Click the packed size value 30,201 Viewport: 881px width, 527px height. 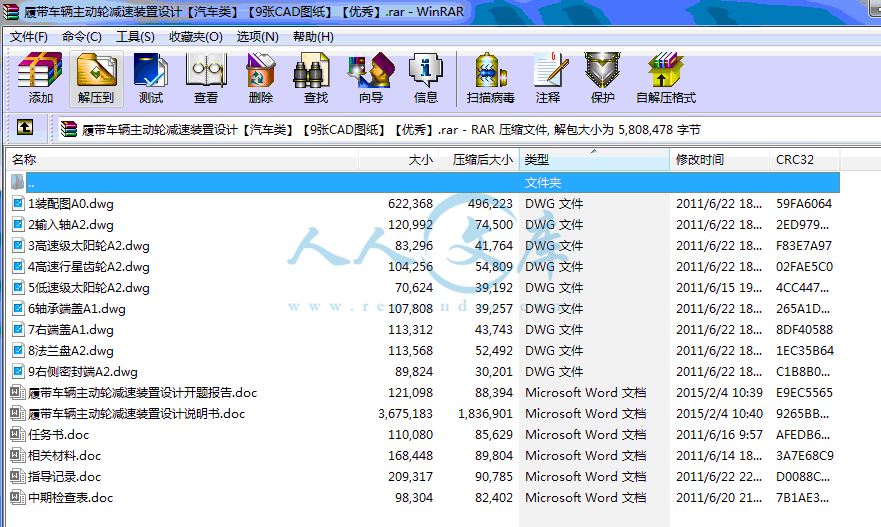pos(494,372)
